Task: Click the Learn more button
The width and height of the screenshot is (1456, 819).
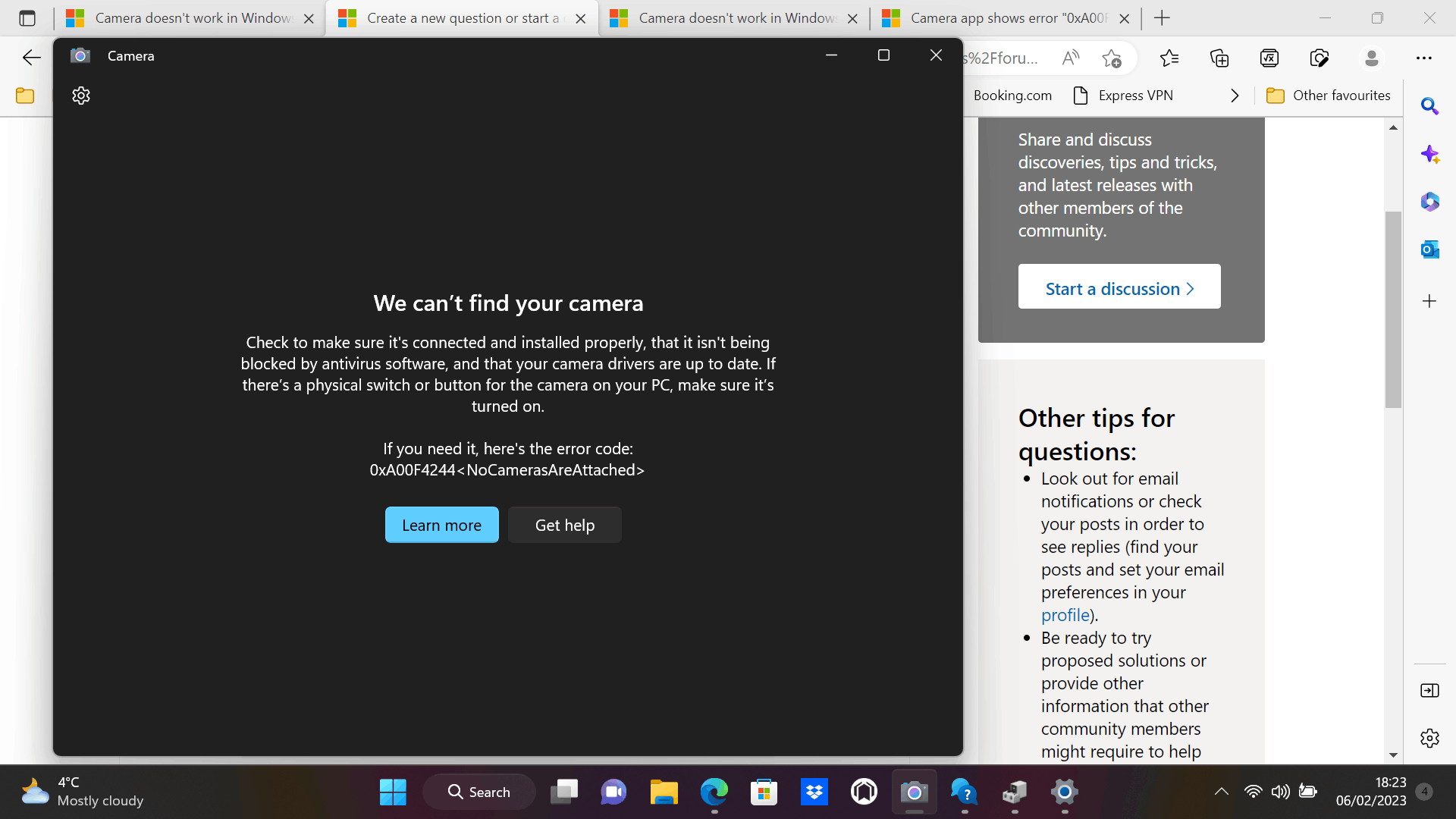Action: [x=442, y=524]
